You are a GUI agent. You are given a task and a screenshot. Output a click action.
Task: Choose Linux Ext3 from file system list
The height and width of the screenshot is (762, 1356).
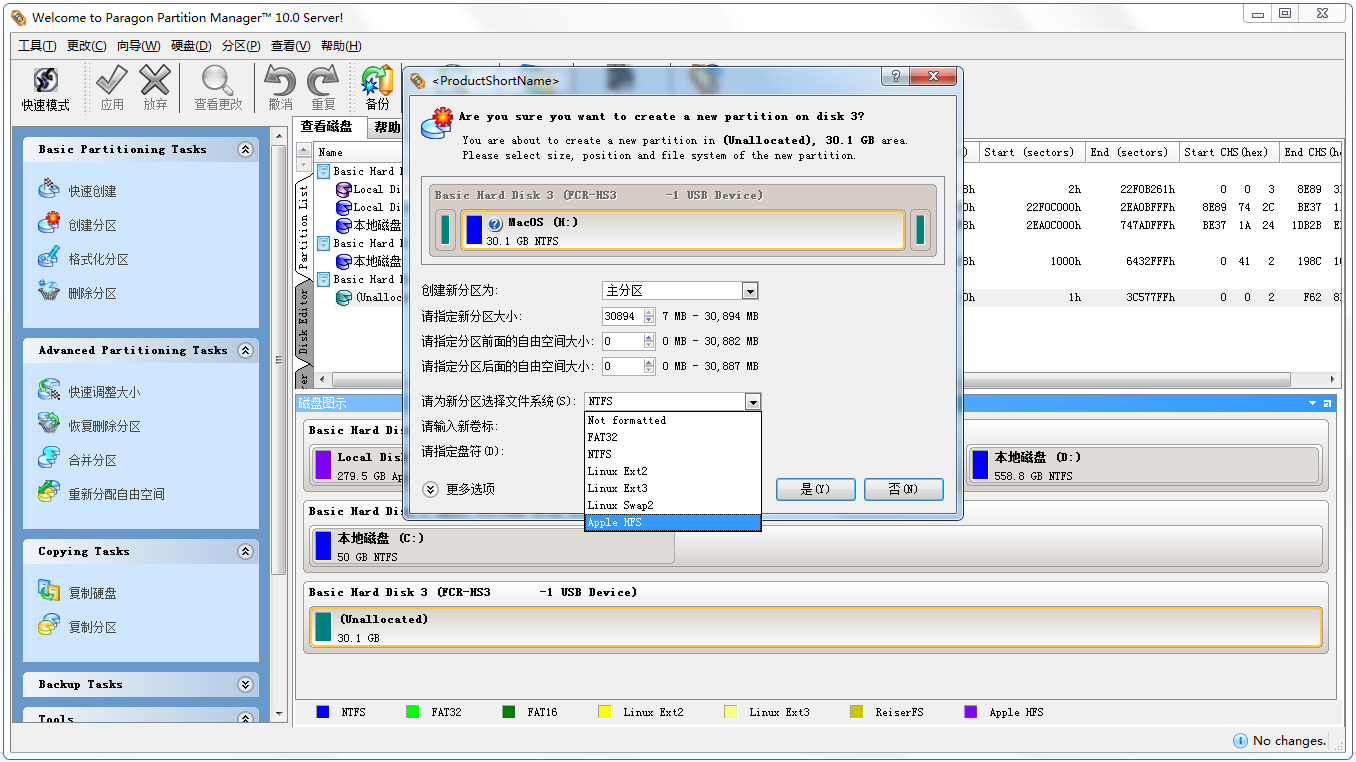tap(672, 488)
